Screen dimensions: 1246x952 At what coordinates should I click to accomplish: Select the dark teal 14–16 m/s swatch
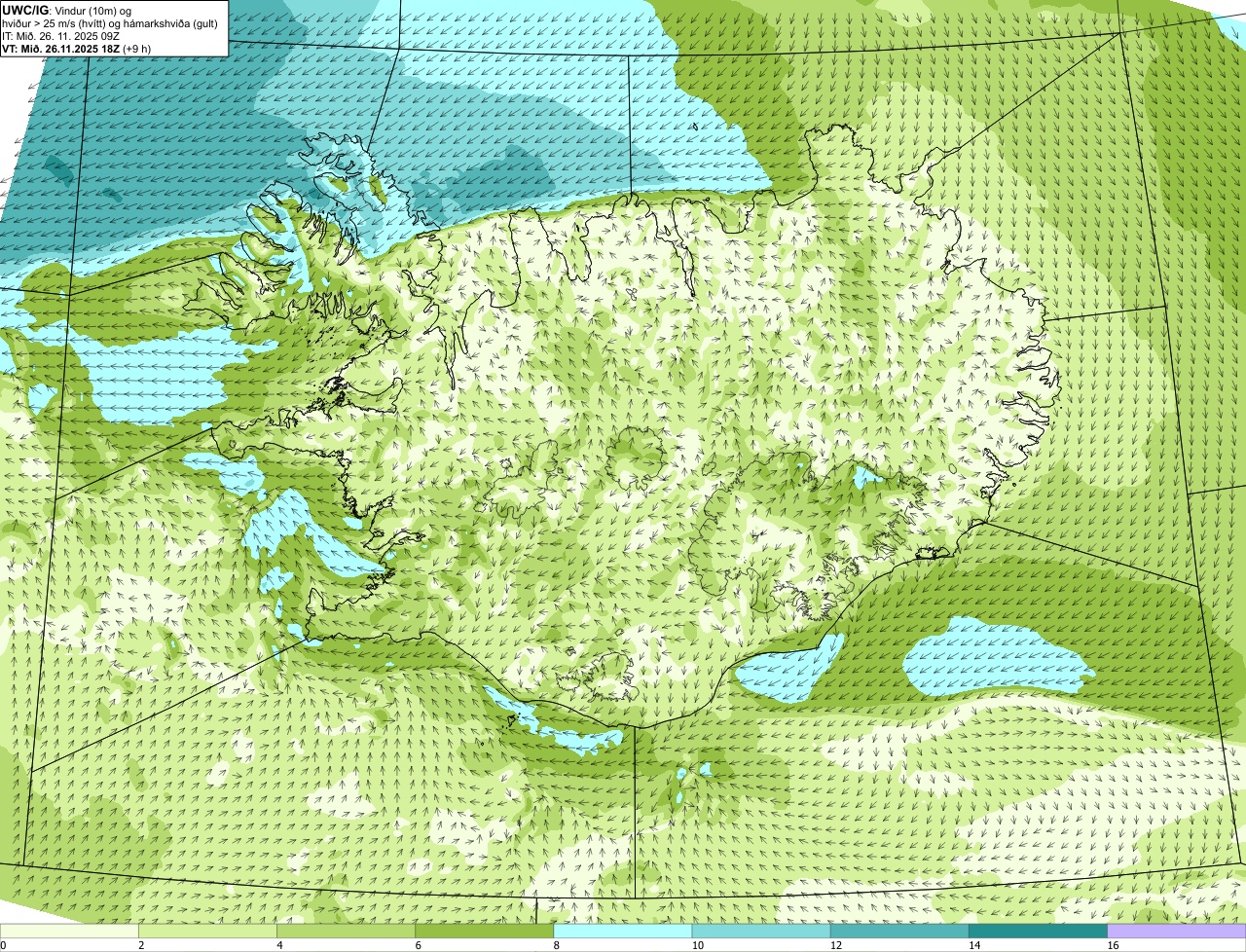[x=1039, y=932]
